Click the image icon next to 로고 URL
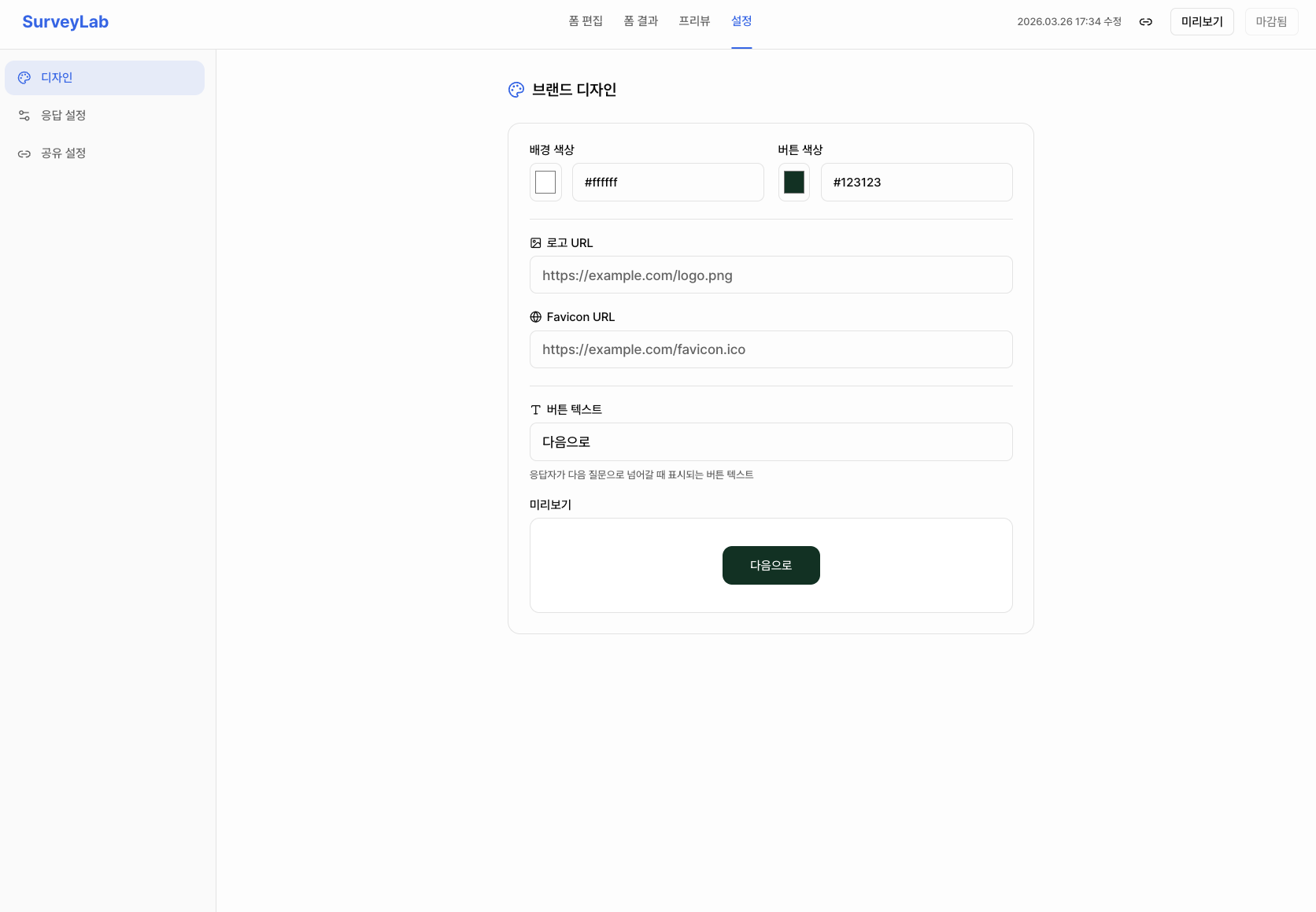Viewport: 1316px width, 912px height. pyautogui.click(x=536, y=242)
